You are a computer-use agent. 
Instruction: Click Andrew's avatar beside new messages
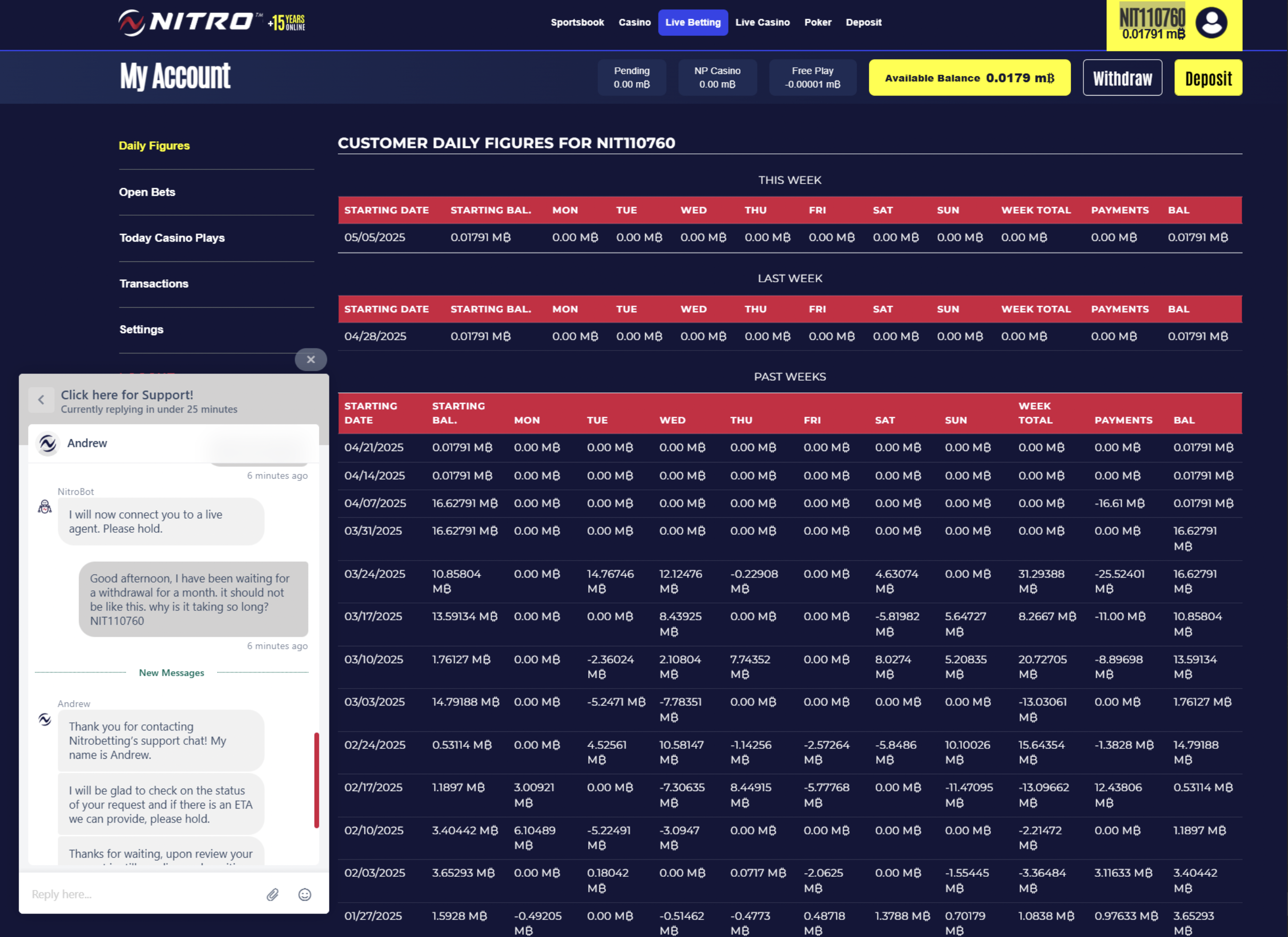(x=45, y=719)
